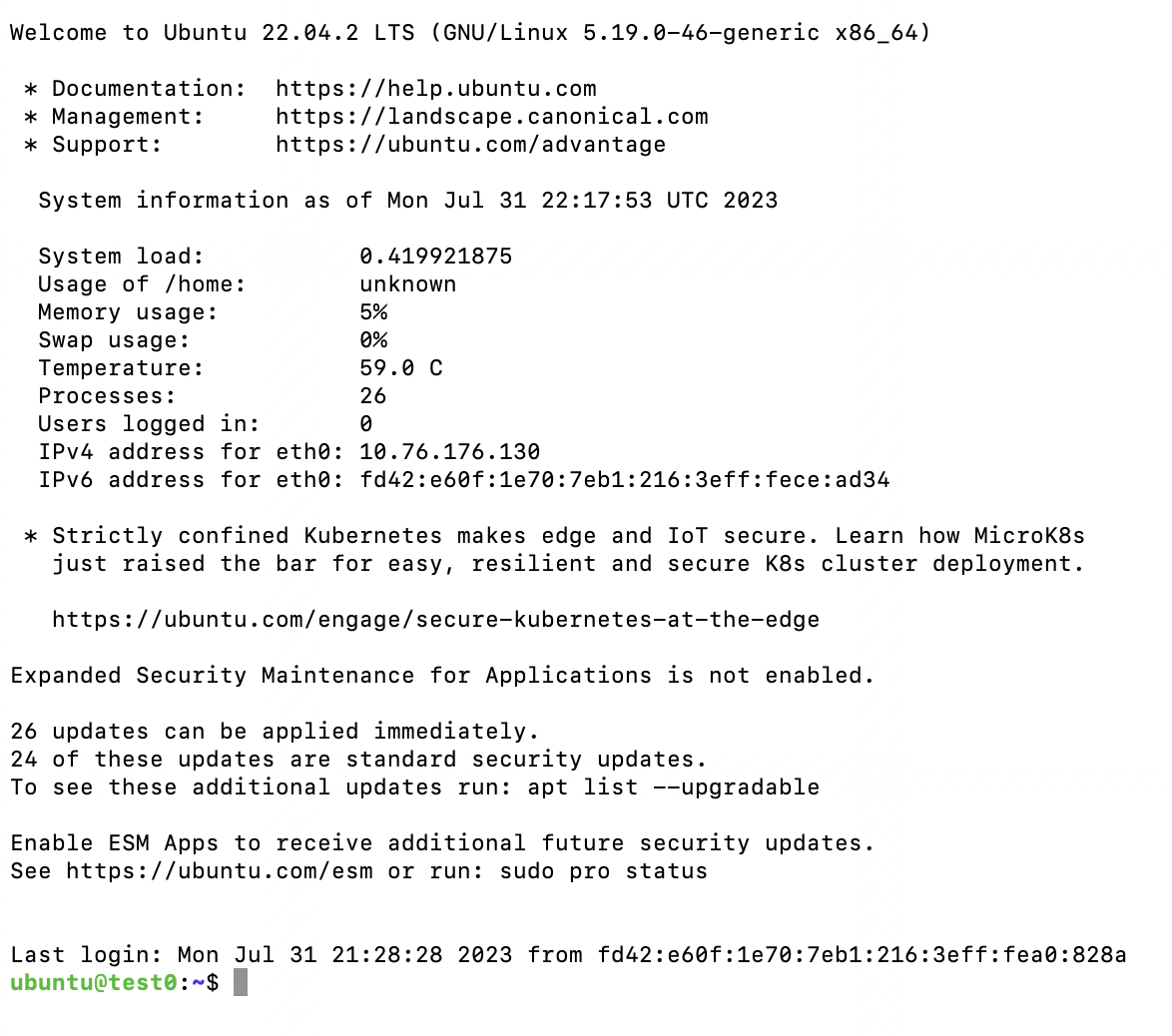The image size is (1172, 1036).
Task: Click the memory usage value 5%
Action: click(373, 312)
